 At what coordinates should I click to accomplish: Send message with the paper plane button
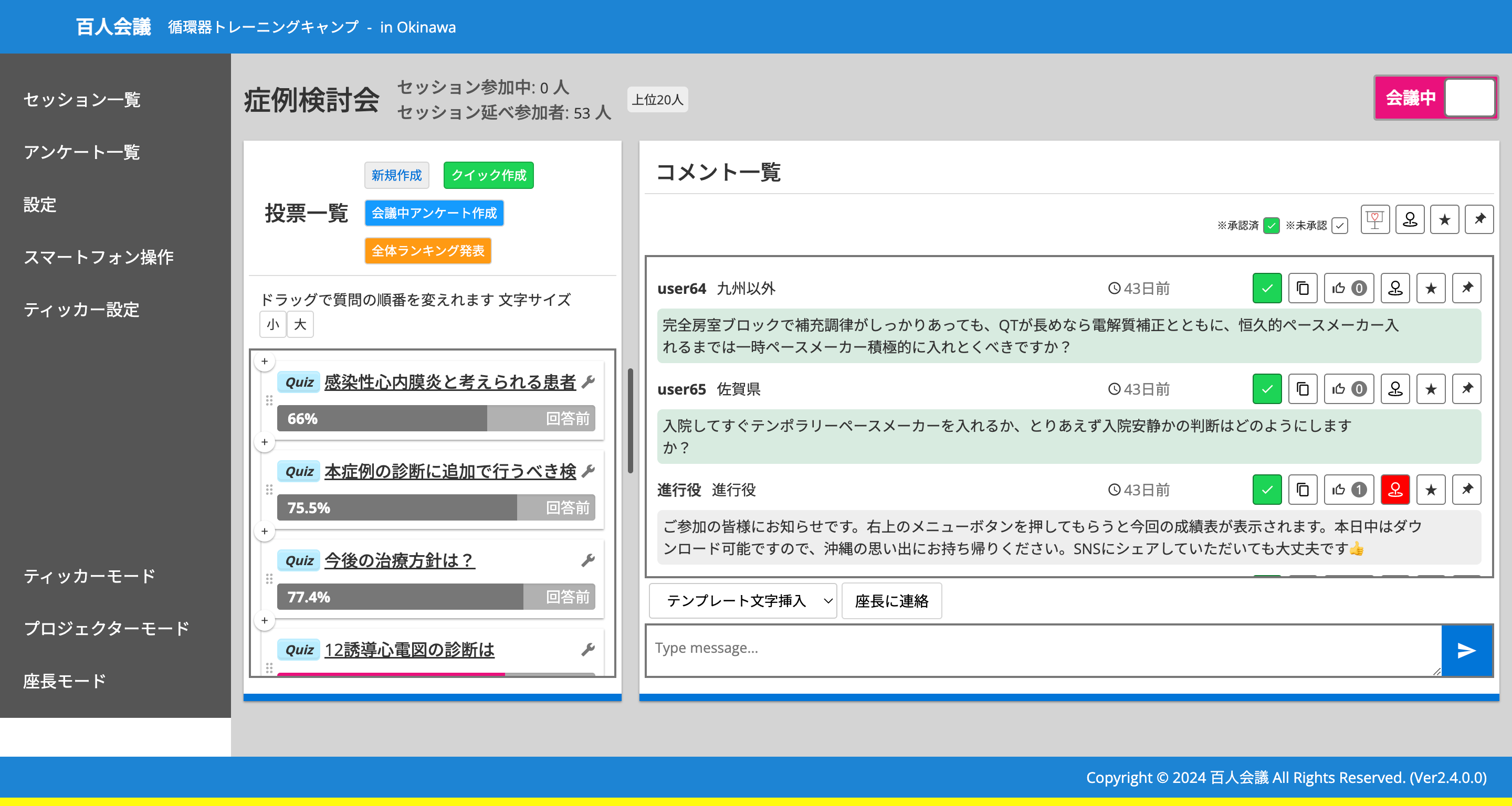tap(1466, 650)
